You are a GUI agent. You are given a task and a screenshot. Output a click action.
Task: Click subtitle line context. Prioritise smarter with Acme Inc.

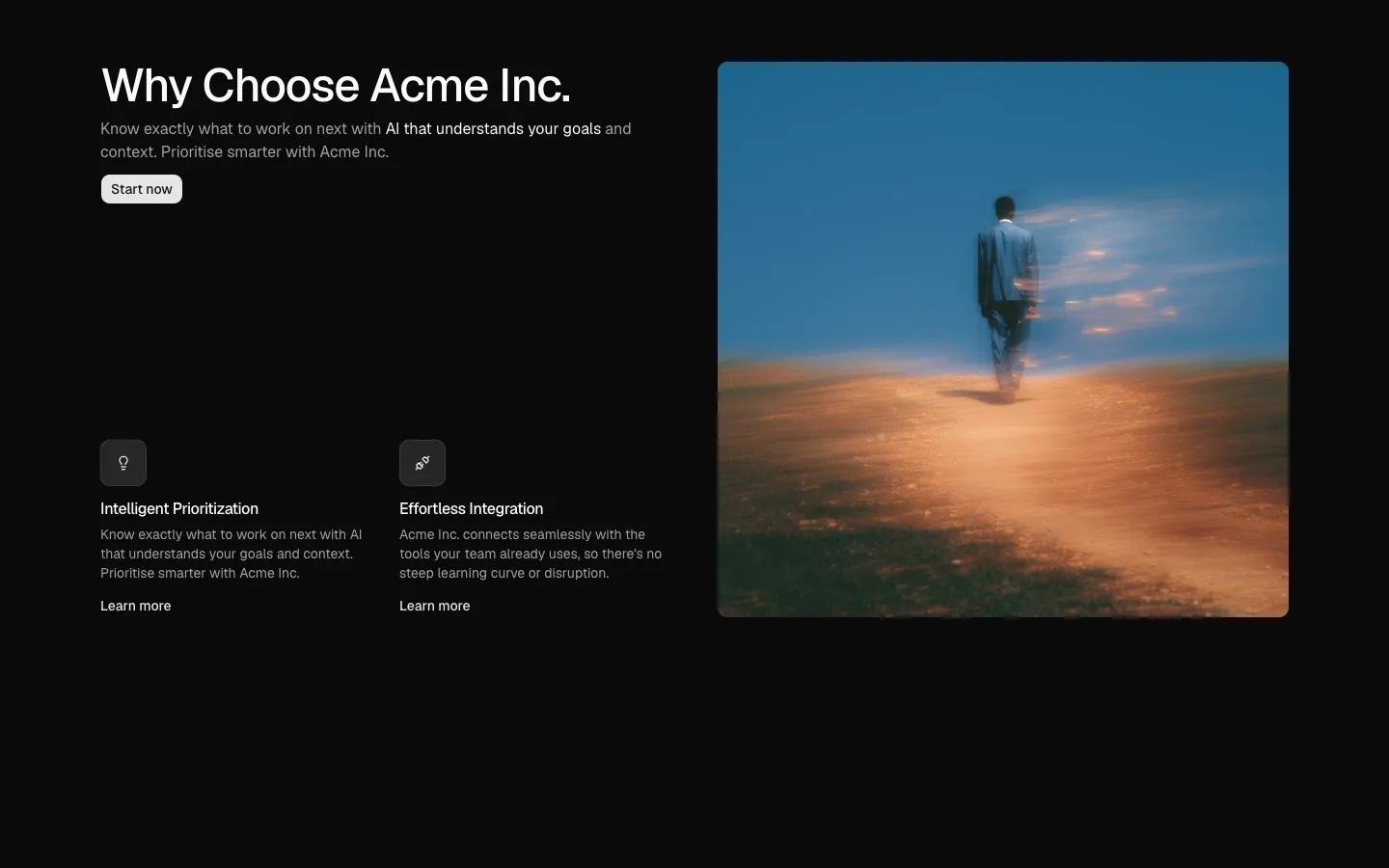point(245,151)
